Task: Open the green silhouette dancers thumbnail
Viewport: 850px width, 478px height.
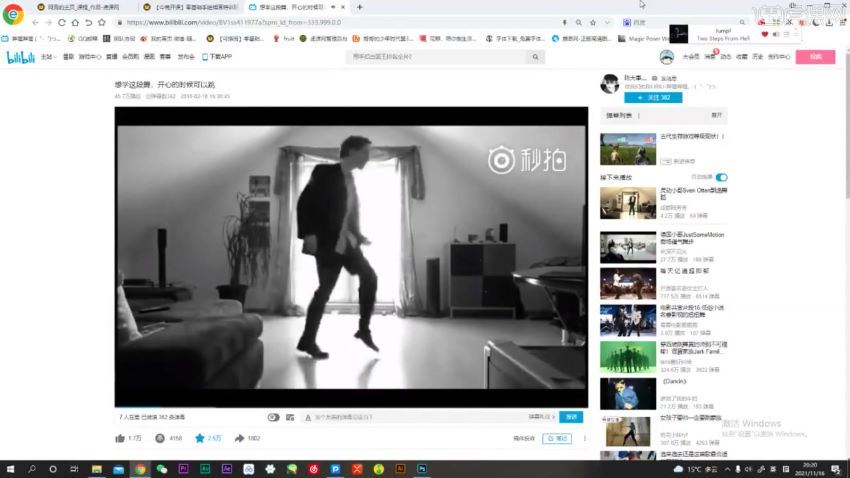Action: 628,357
